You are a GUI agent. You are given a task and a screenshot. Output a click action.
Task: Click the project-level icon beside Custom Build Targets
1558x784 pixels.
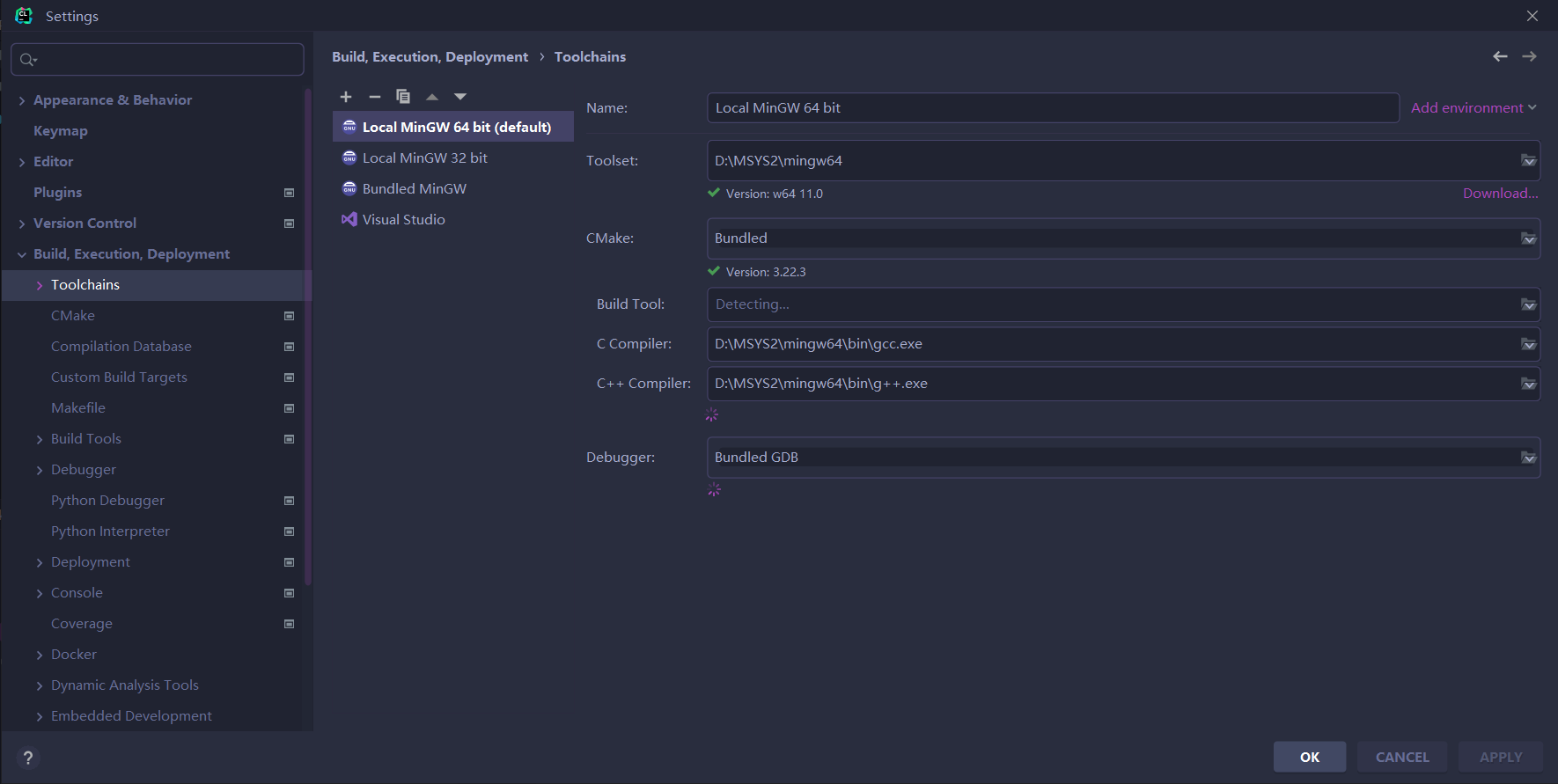point(289,377)
